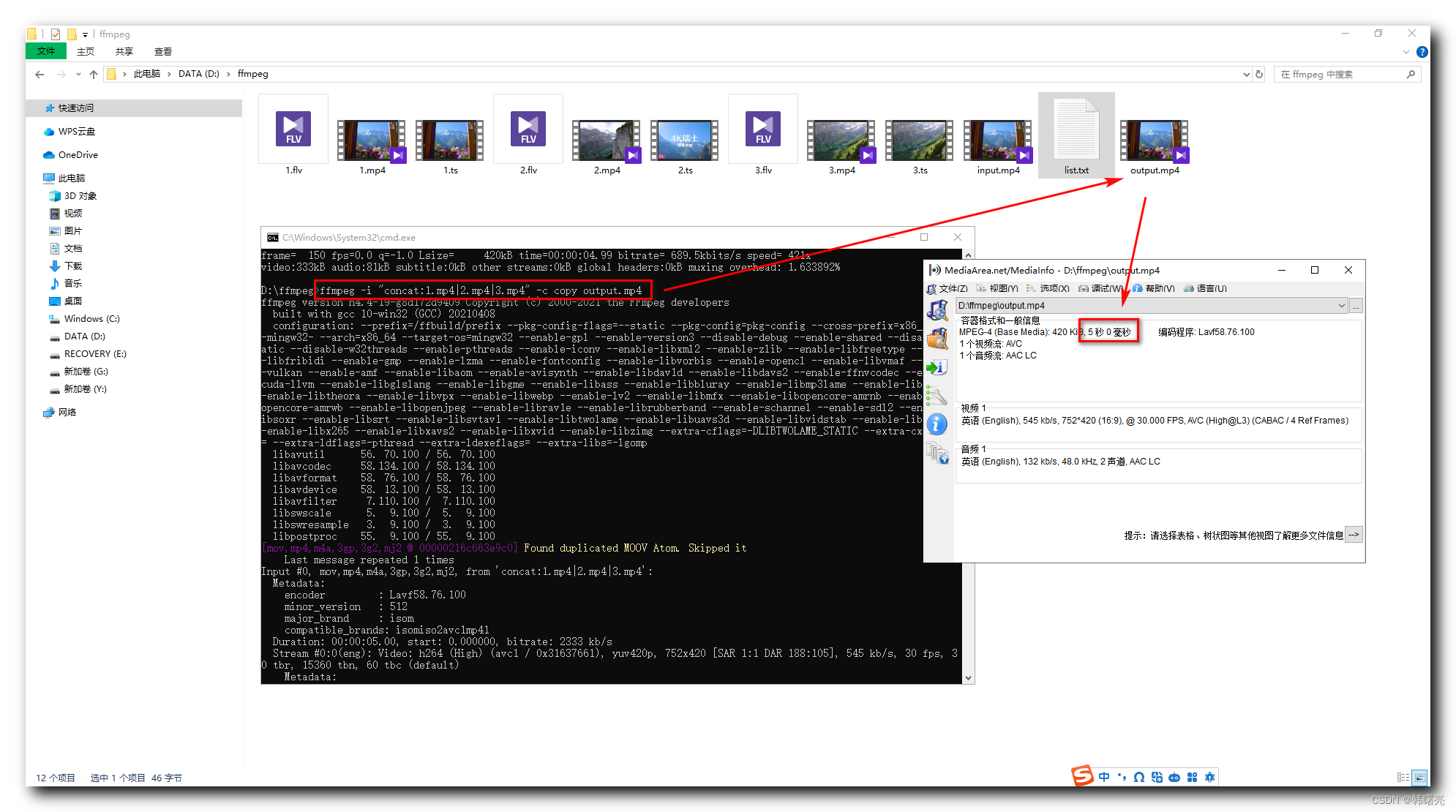Click the export info arrow icon

[937, 367]
